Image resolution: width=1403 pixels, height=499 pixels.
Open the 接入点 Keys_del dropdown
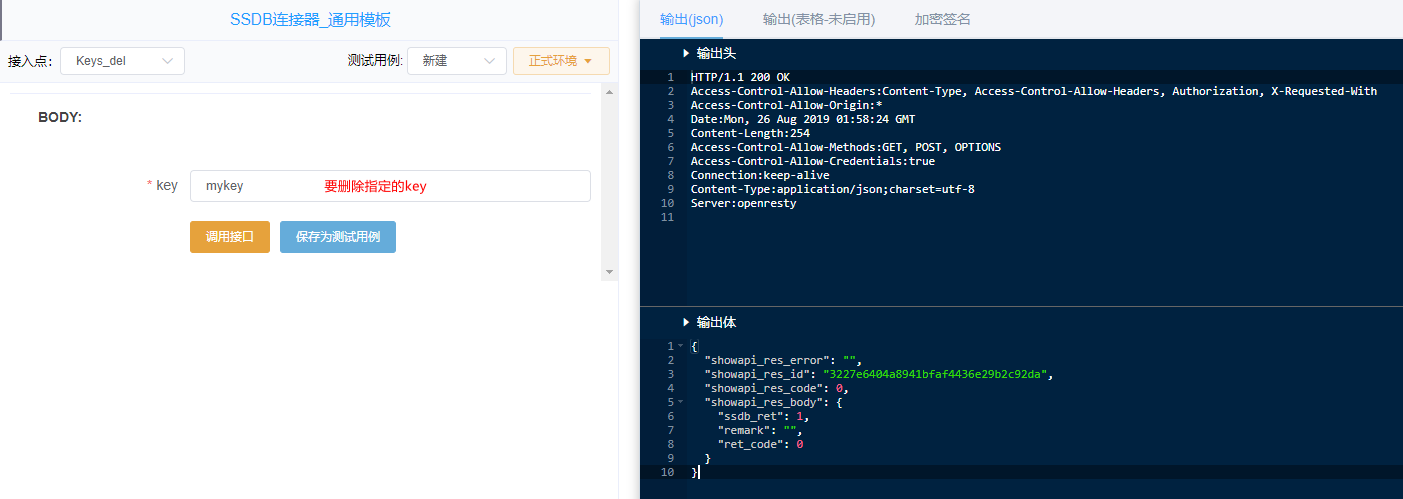point(122,61)
